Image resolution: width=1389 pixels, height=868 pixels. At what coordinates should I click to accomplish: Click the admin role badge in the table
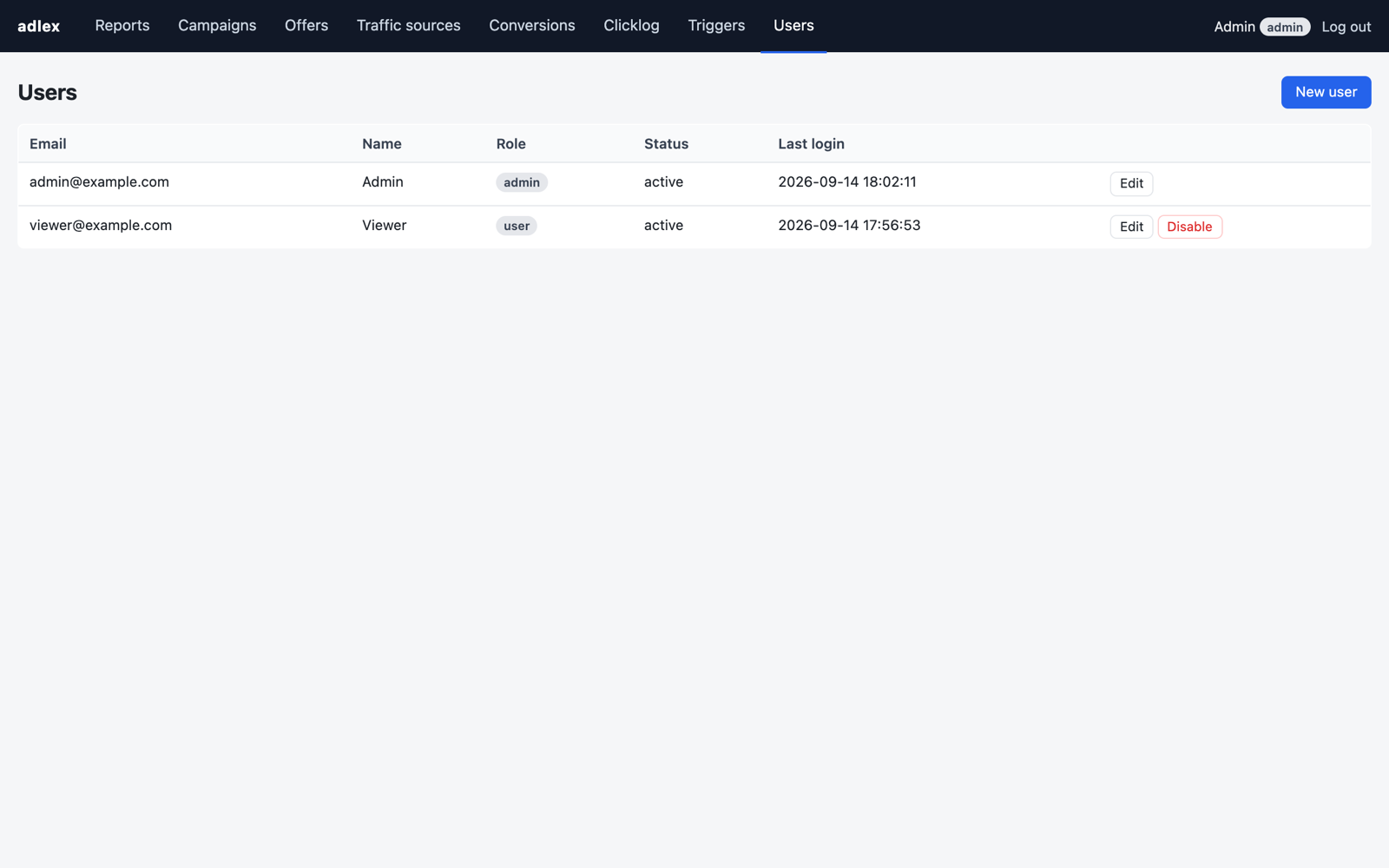coord(522,182)
